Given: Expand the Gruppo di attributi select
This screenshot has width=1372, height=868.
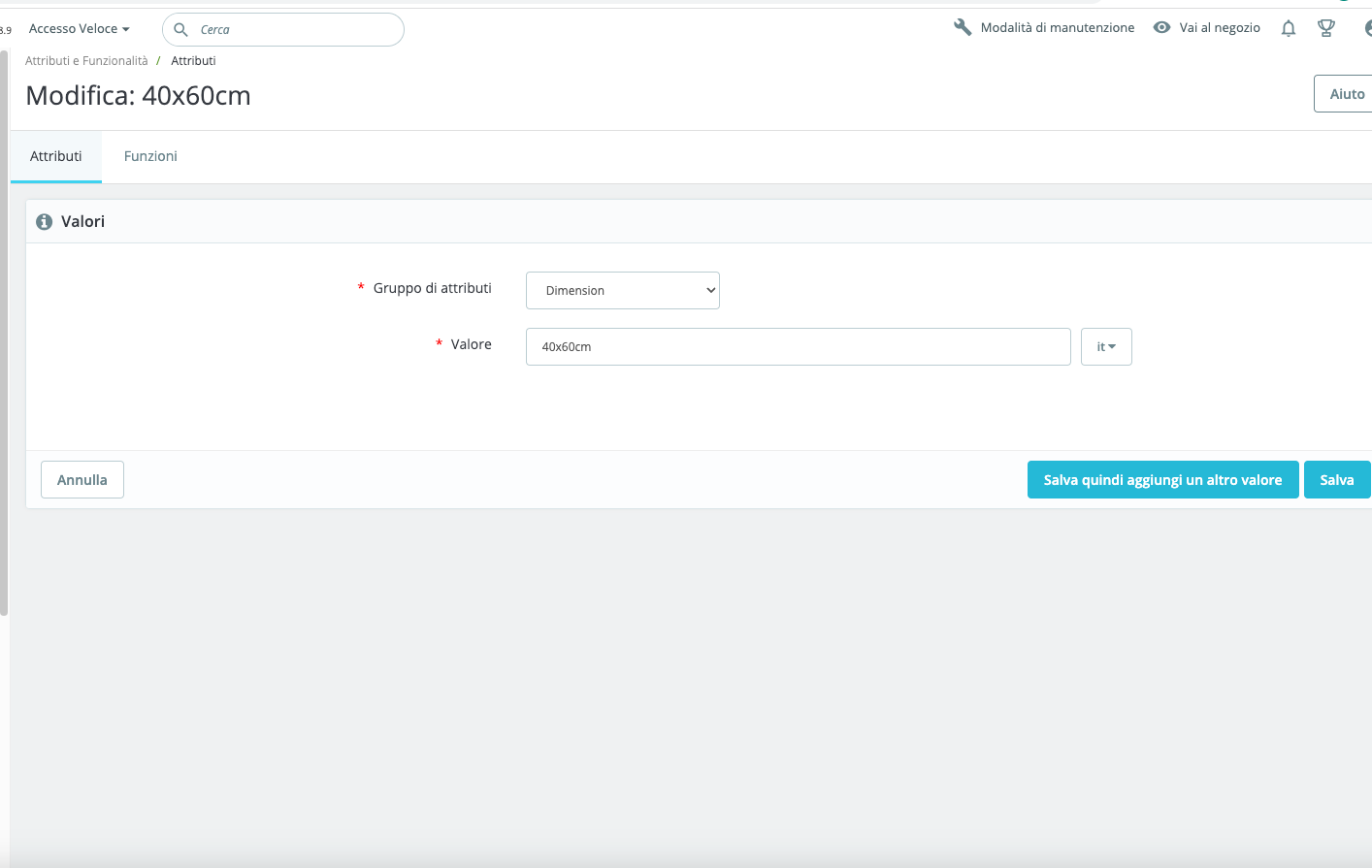Looking at the screenshot, I should pyautogui.click(x=623, y=290).
